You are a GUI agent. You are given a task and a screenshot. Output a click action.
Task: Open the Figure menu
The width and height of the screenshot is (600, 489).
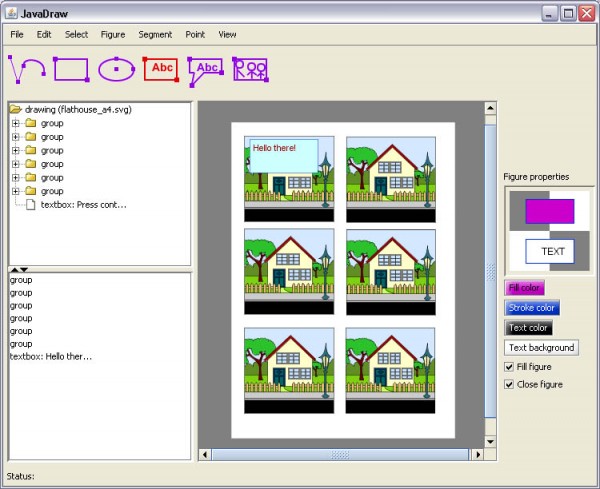point(113,34)
